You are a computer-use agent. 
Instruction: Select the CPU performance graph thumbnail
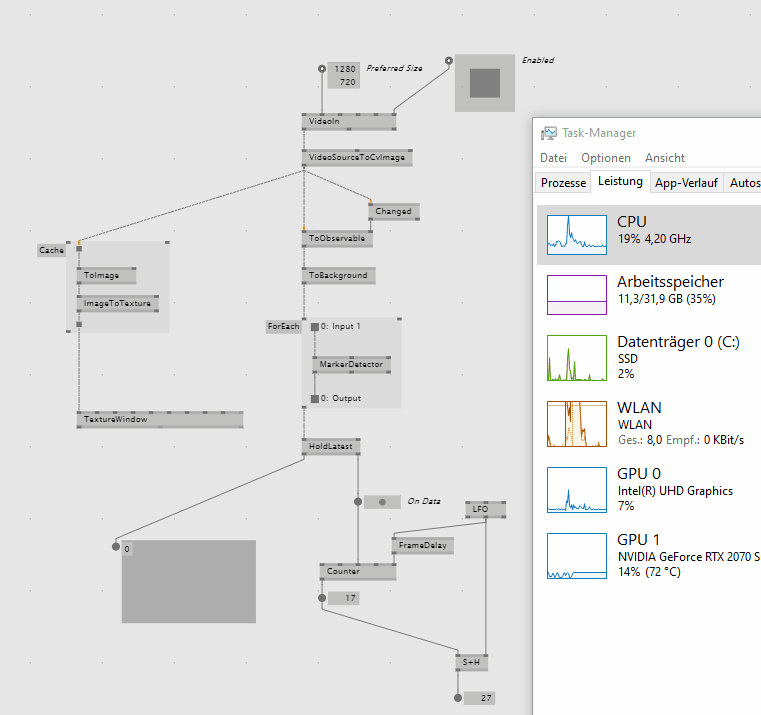576,233
